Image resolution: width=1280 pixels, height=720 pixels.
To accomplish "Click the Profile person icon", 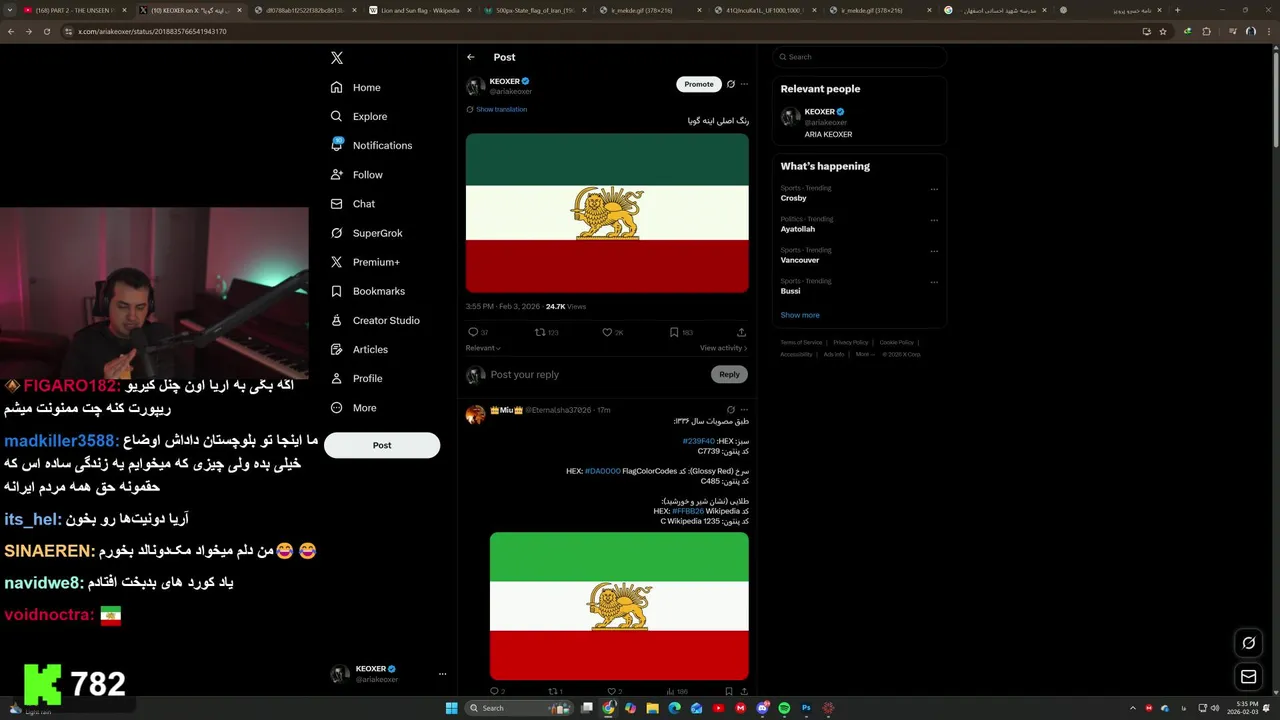I will pyautogui.click(x=337, y=378).
